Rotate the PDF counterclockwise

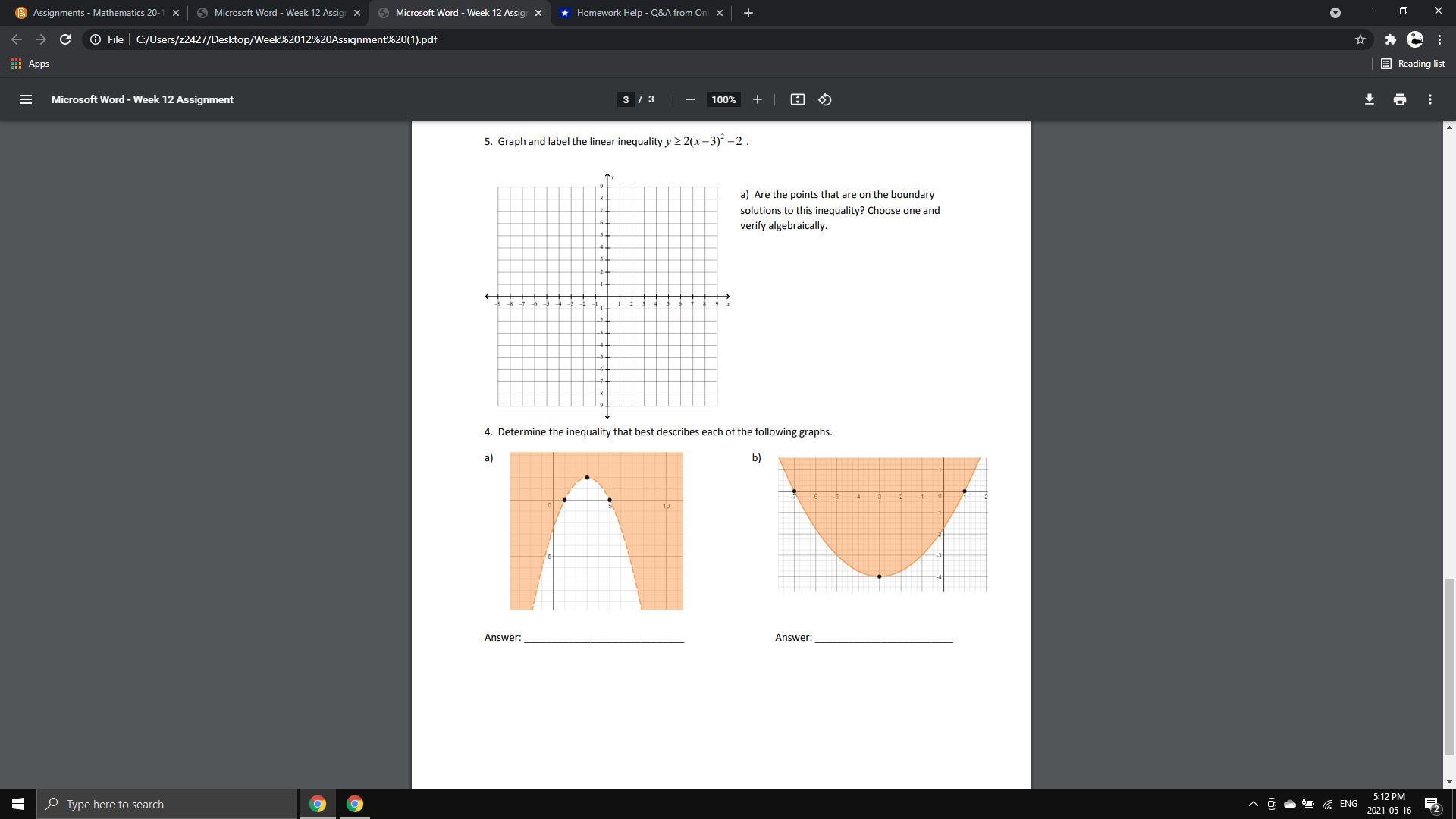[825, 99]
